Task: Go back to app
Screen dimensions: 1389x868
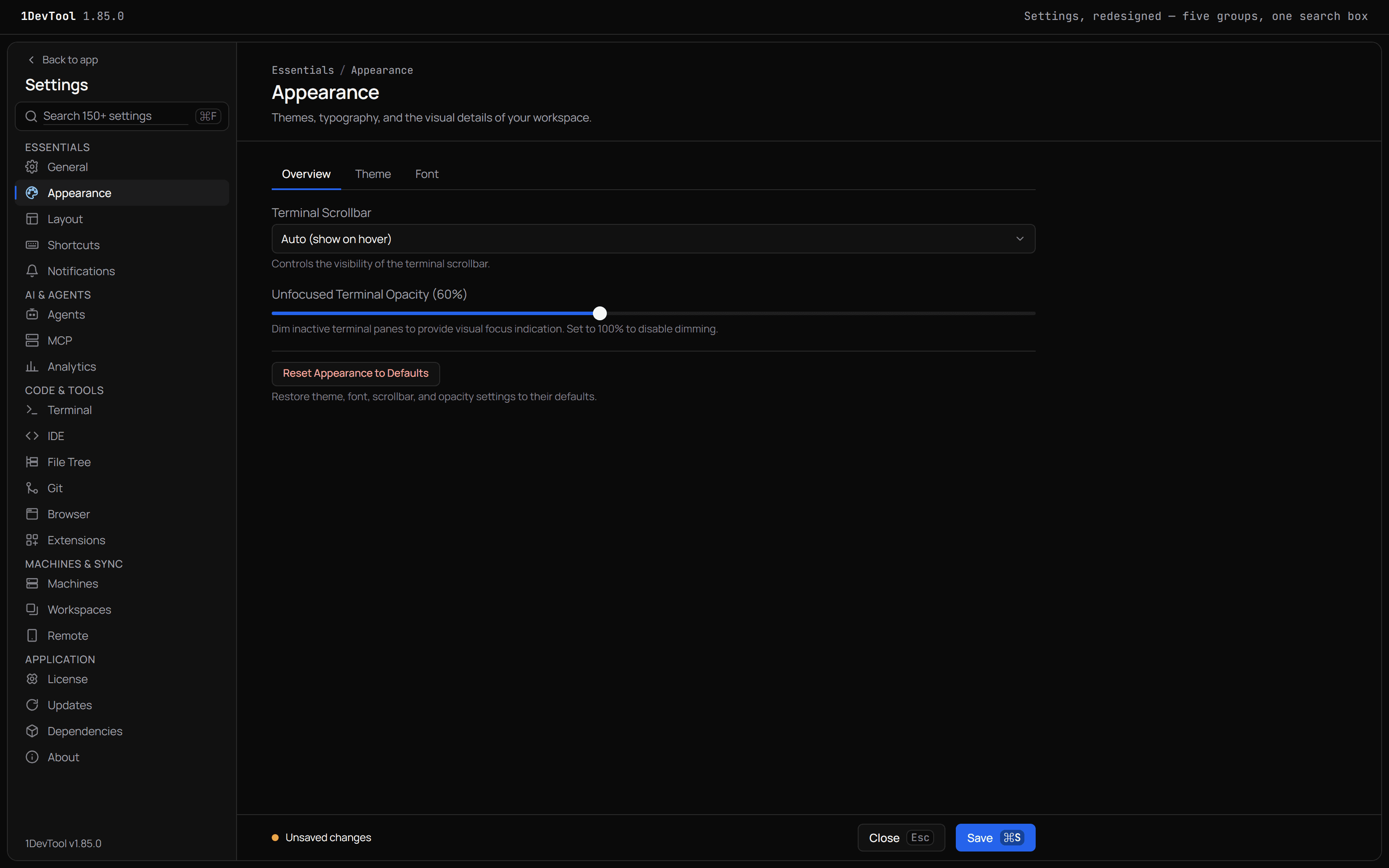Action: click(x=63, y=60)
